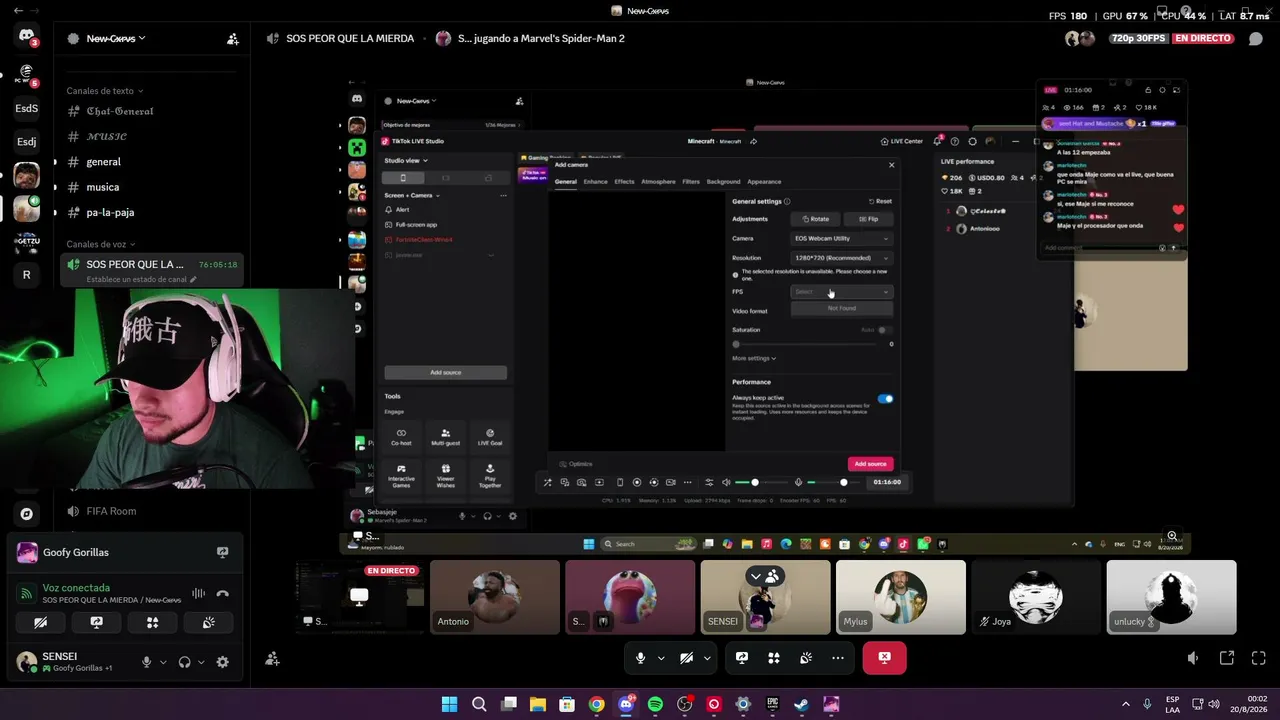
Task: Enter full screen for the stream
Action: pos(1259,658)
